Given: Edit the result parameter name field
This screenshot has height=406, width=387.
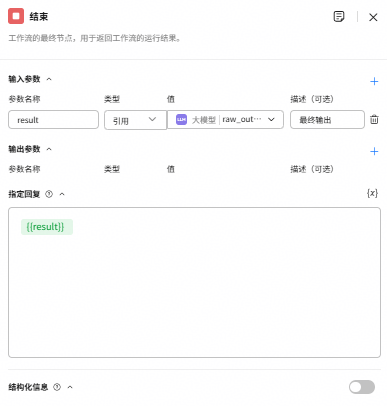Looking at the screenshot, I should tap(53, 119).
